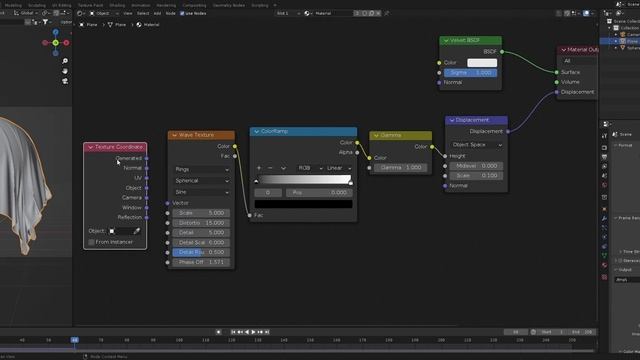Click the Velvet BSDF color swatch

482,62
